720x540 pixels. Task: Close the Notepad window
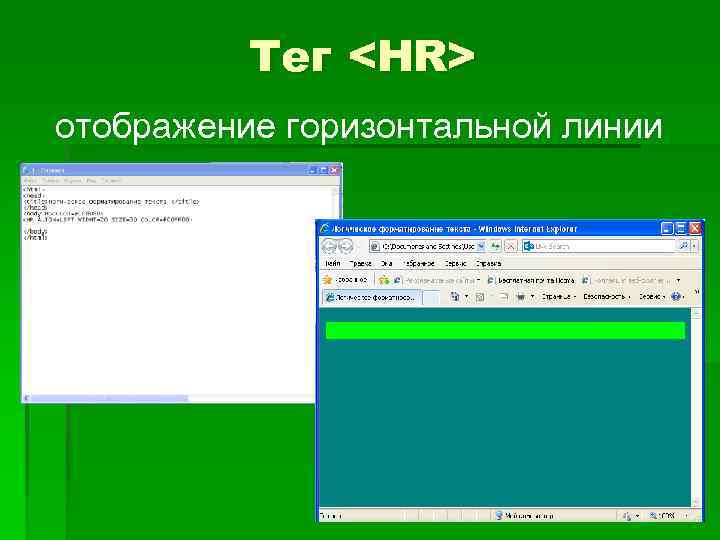pyautogui.click(x=335, y=170)
